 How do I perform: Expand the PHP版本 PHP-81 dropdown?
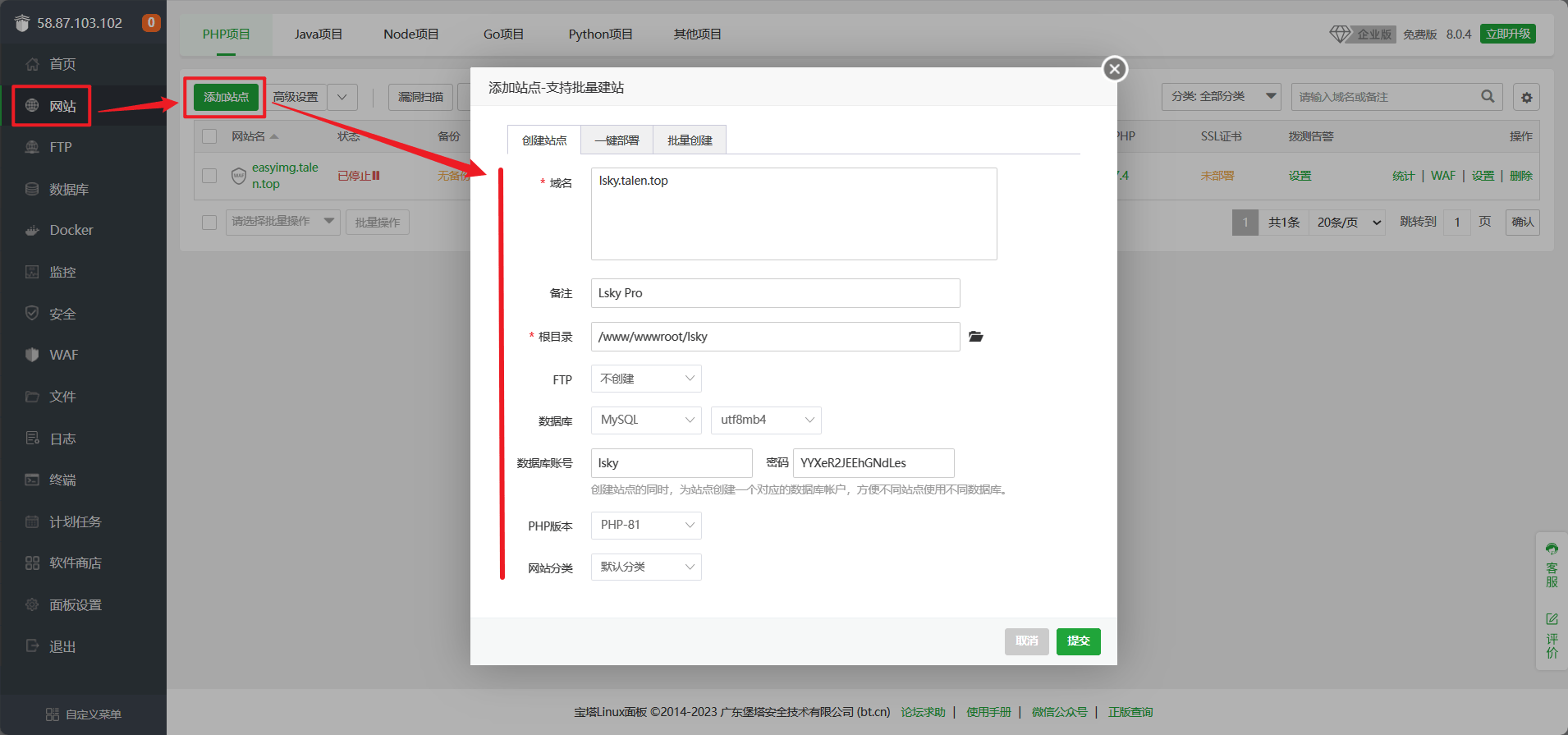click(x=646, y=526)
